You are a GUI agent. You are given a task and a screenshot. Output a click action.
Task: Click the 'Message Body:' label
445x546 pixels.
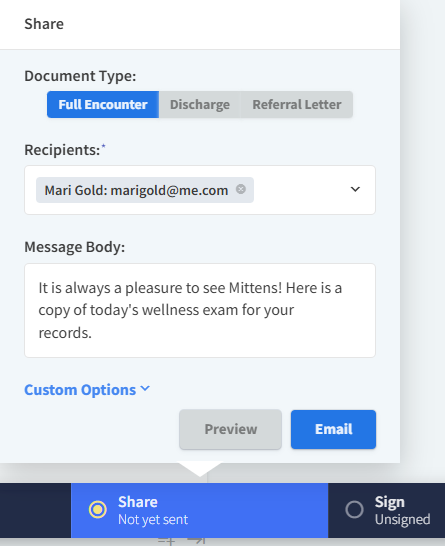point(75,247)
